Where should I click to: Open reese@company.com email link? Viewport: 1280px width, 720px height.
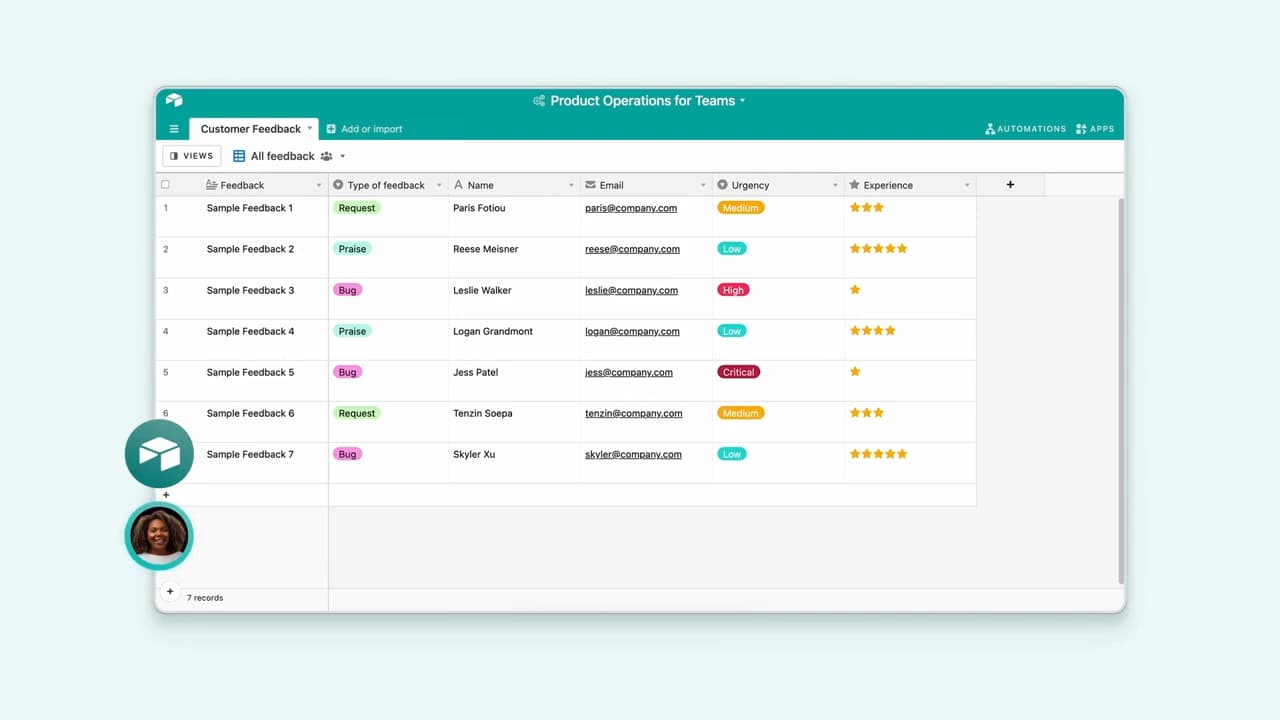(633, 249)
